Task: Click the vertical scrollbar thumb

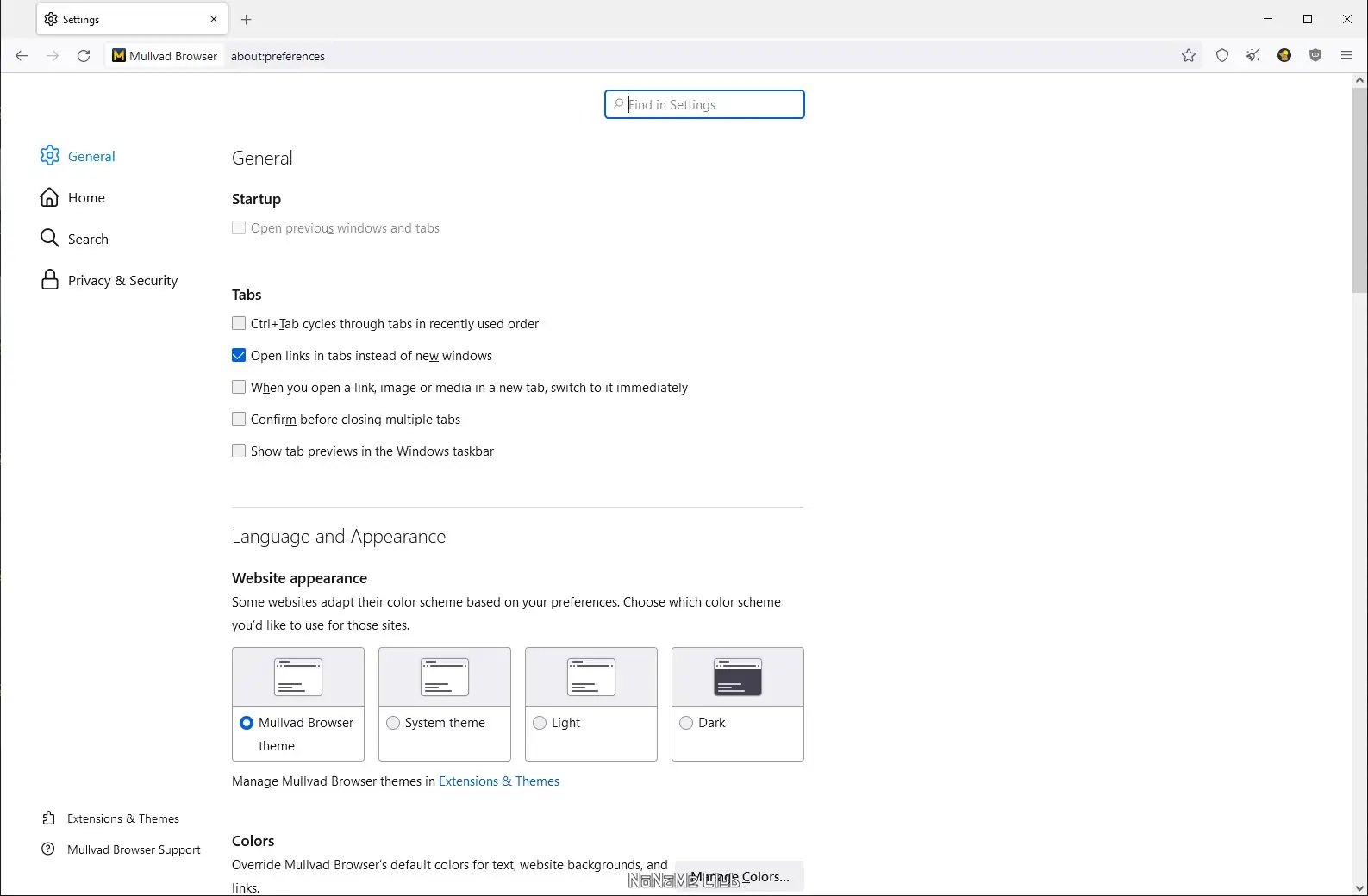Action: point(1360,190)
